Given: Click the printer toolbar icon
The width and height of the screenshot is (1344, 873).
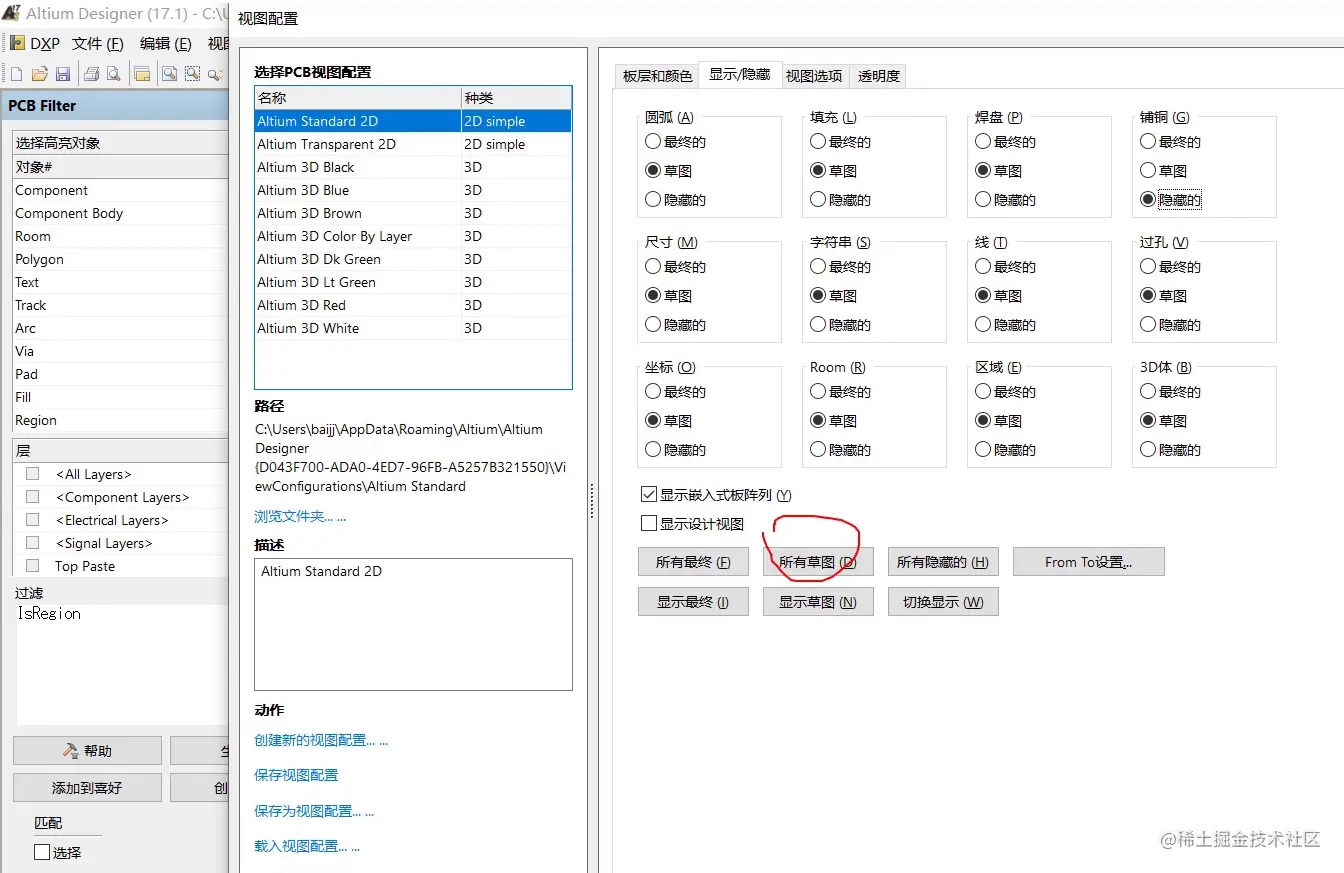Looking at the screenshot, I should (x=92, y=74).
